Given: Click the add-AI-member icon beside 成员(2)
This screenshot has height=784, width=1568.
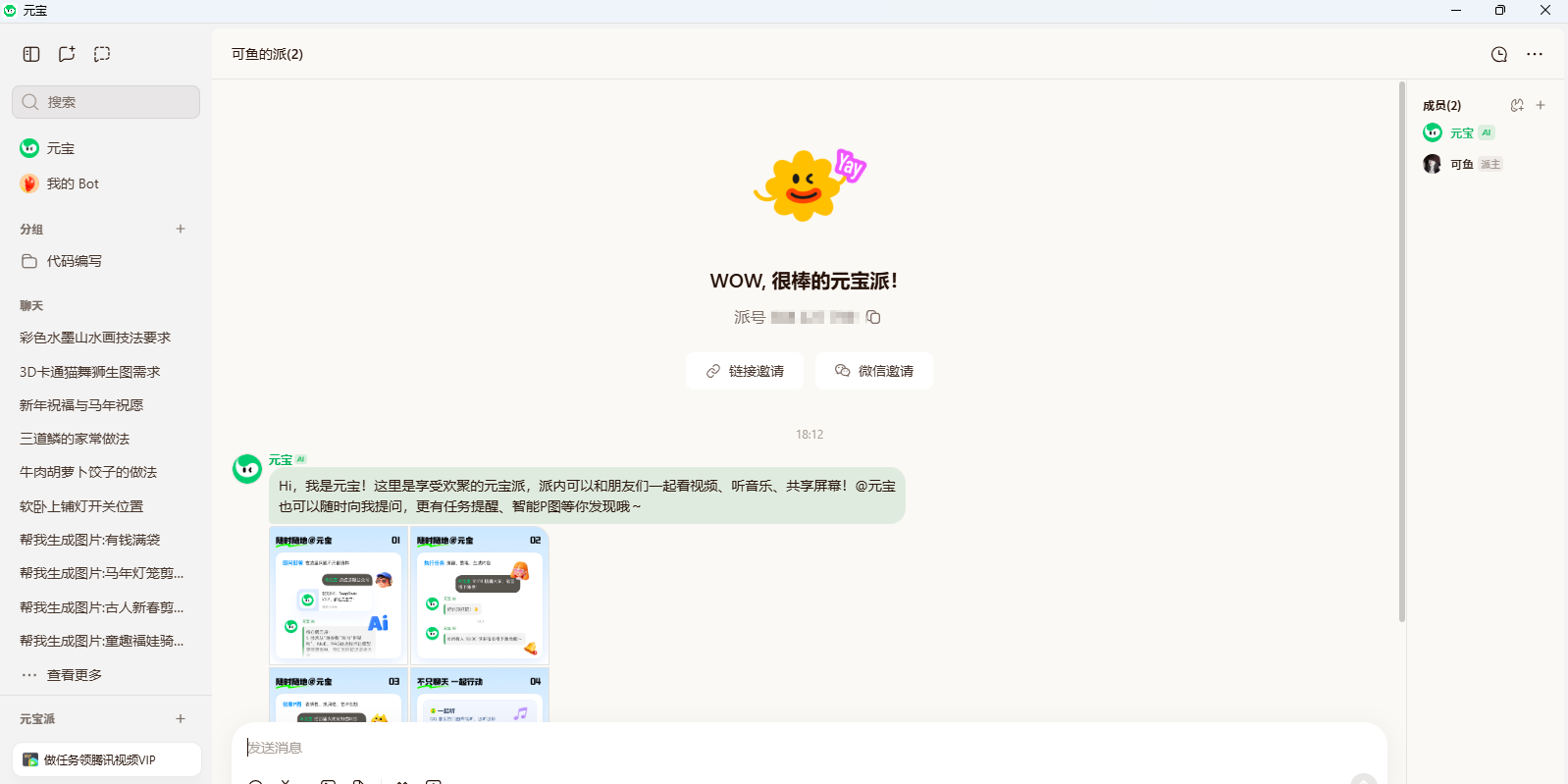Looking at the screenshot, I should click(x=1517, y=105).
